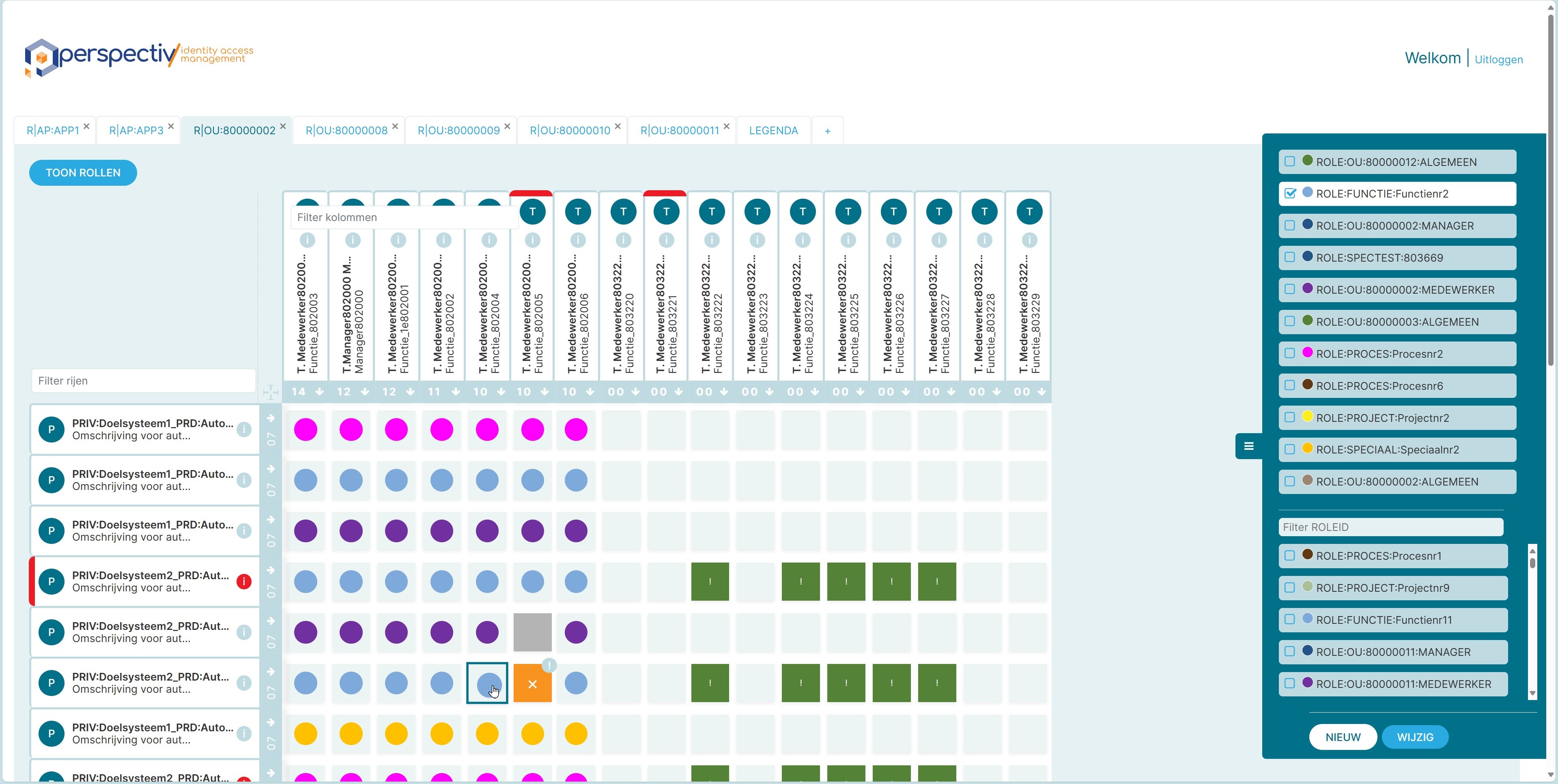Check the ROLE:SPECTEST:803669 checkbox
Screen dimensions: 1558x784
[x=1289, y=258]
